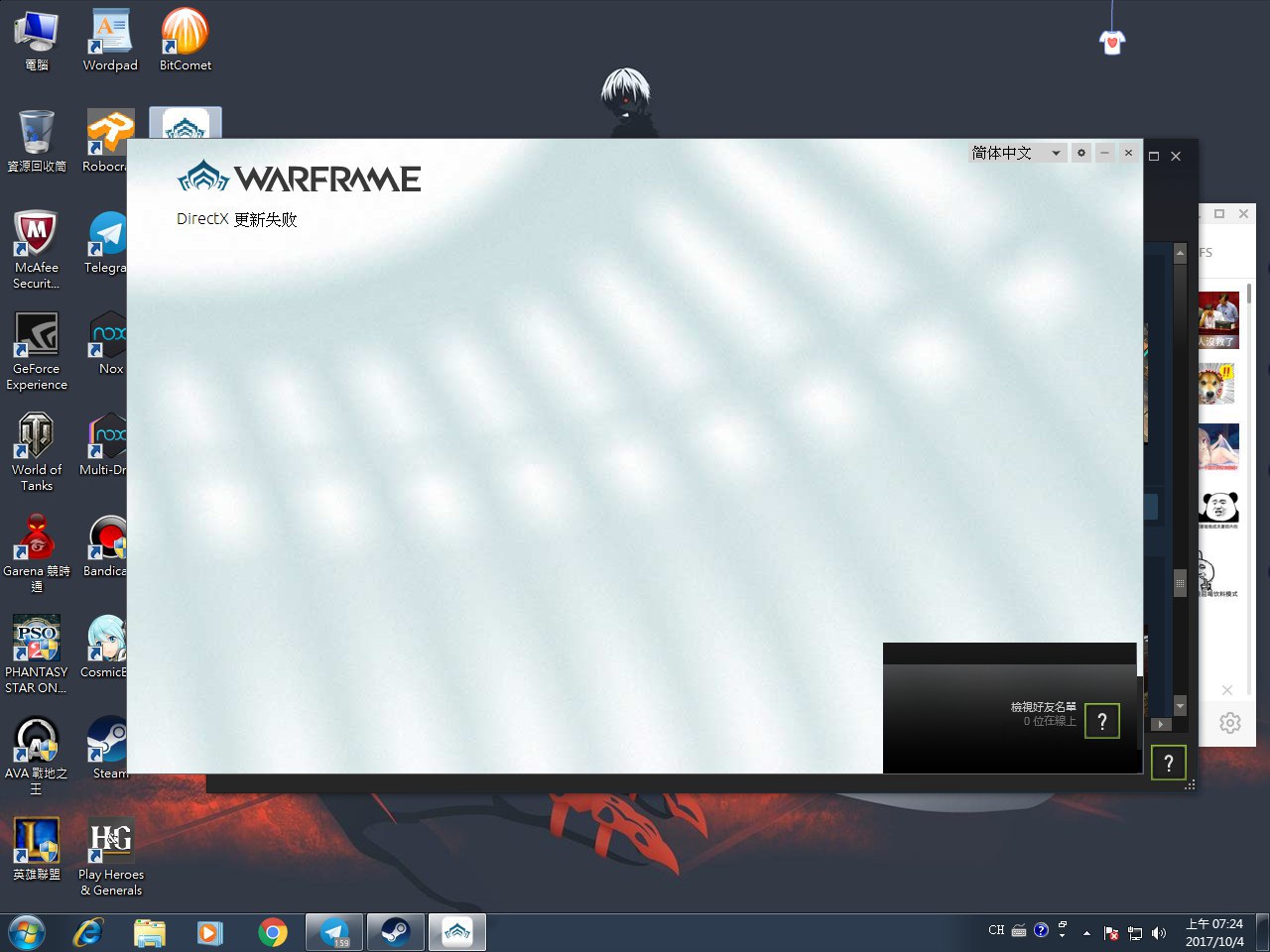The image size is (1270, 952).
Task: Open Windows Explorer from the taskbar
Action: 150,932
